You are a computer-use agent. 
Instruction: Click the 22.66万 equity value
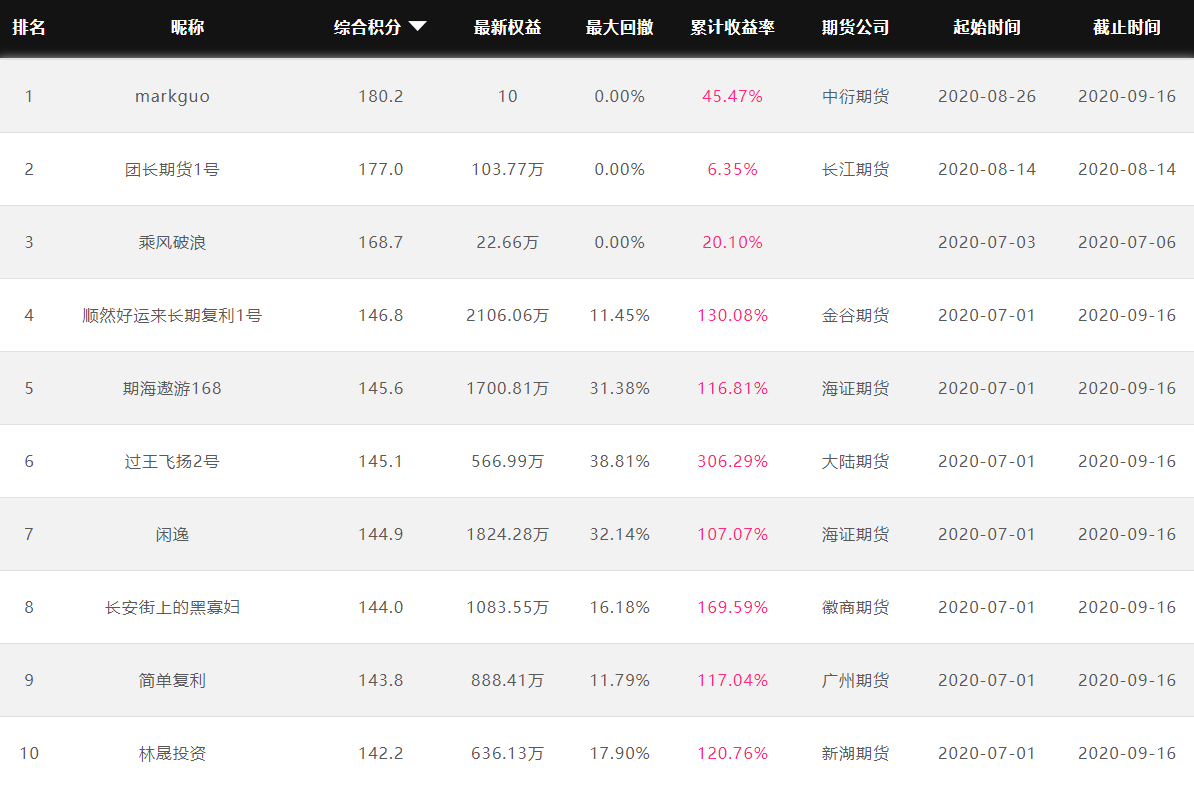click(507, 243)
